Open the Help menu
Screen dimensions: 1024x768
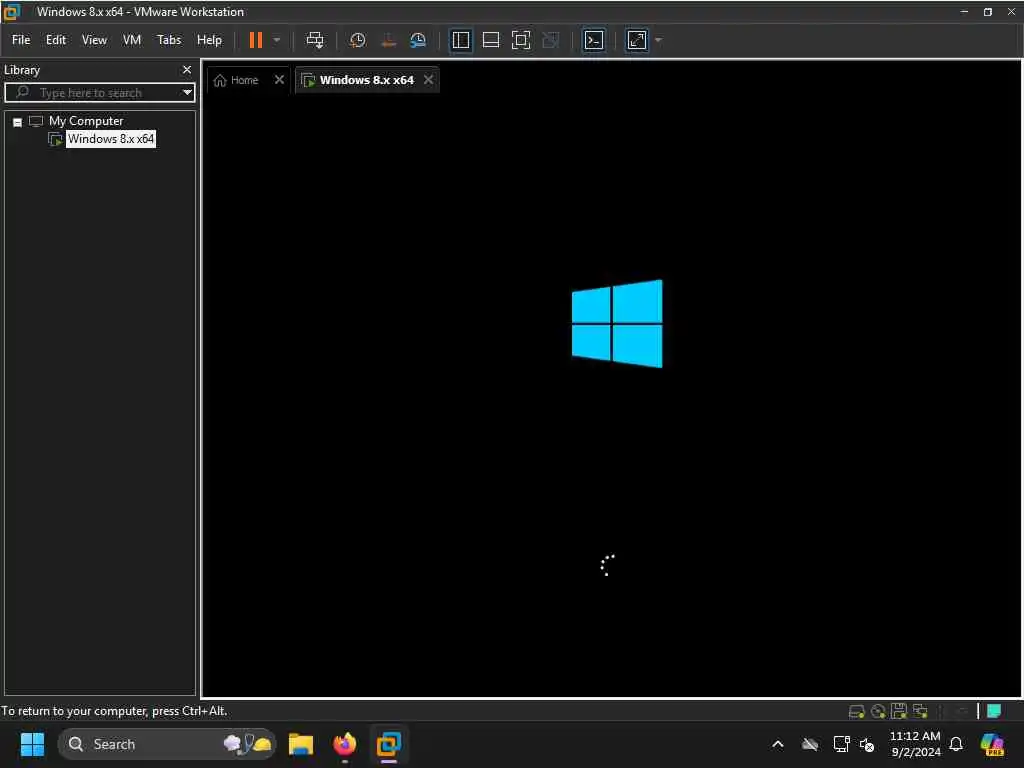tap(209, 40)
